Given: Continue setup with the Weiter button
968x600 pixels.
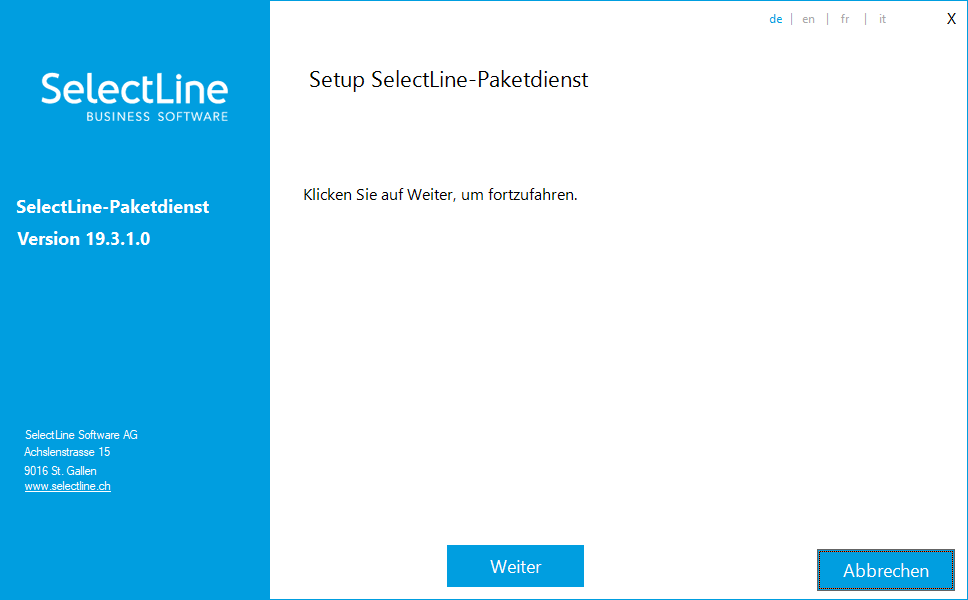Looking at the screenshot, I should click(515, 566).
